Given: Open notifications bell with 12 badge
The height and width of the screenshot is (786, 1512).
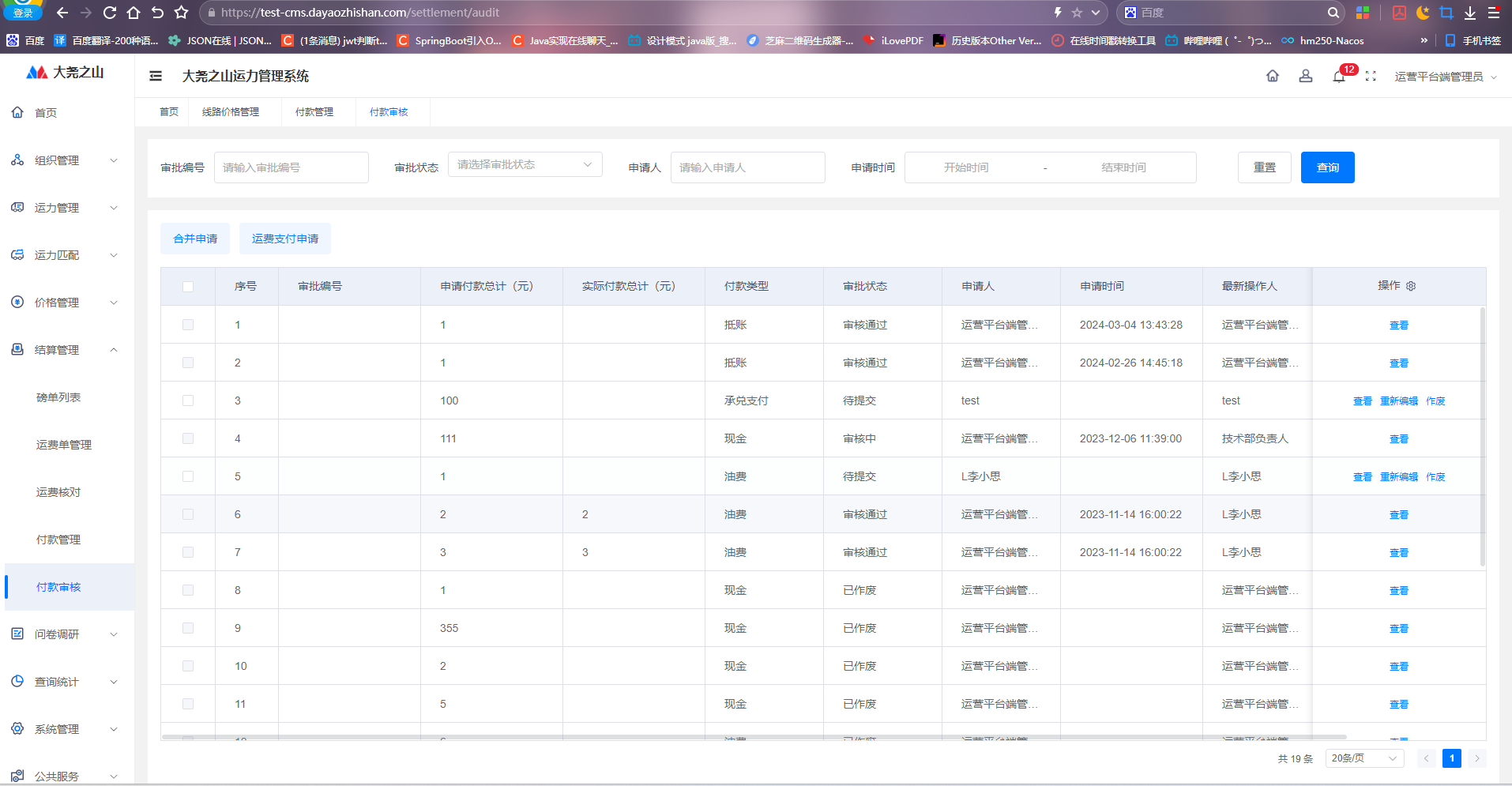Looking at the screenshot, I should [x=1339, y=76].
